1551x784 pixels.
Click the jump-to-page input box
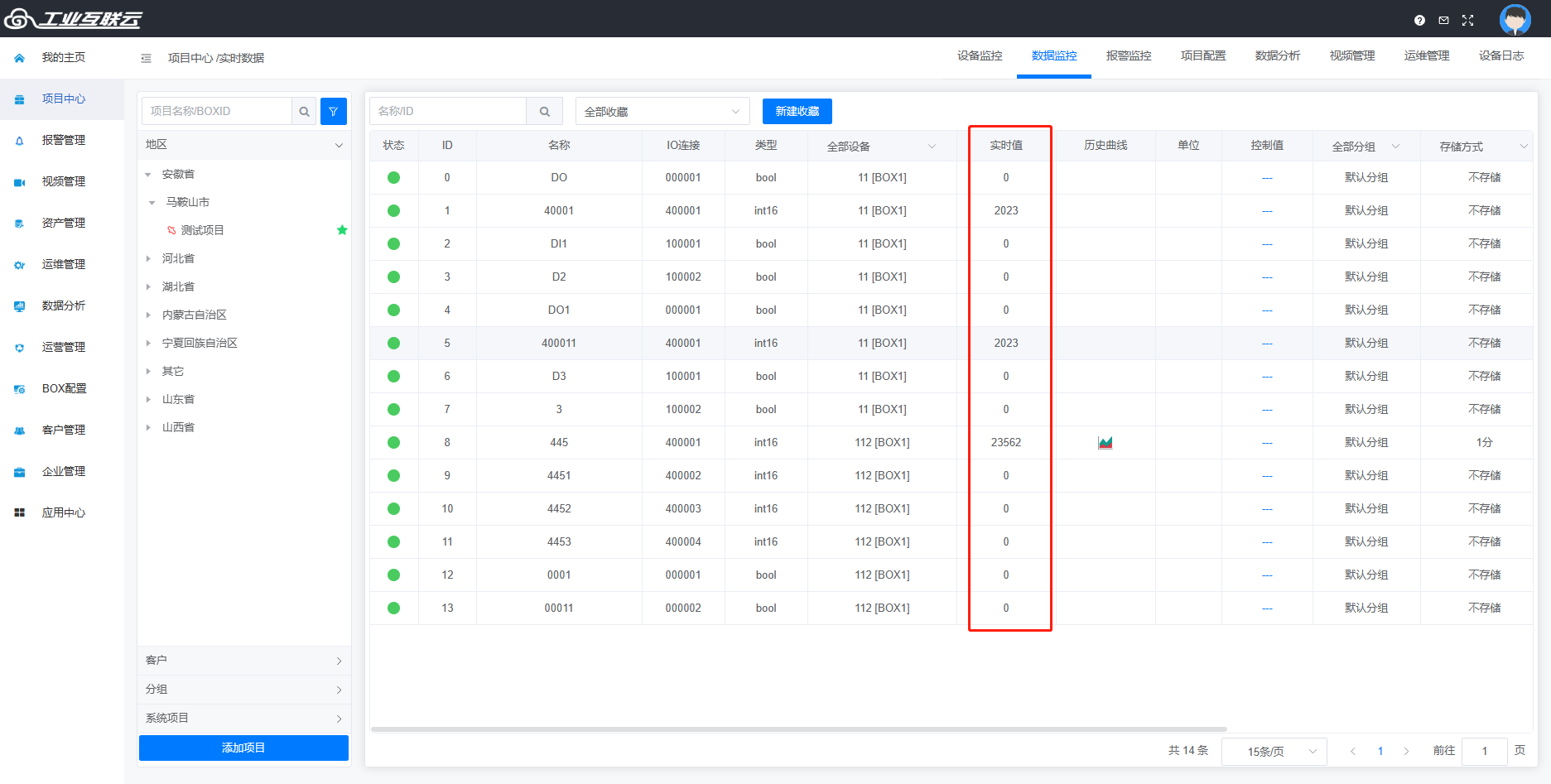click(x=1484, y=751)
